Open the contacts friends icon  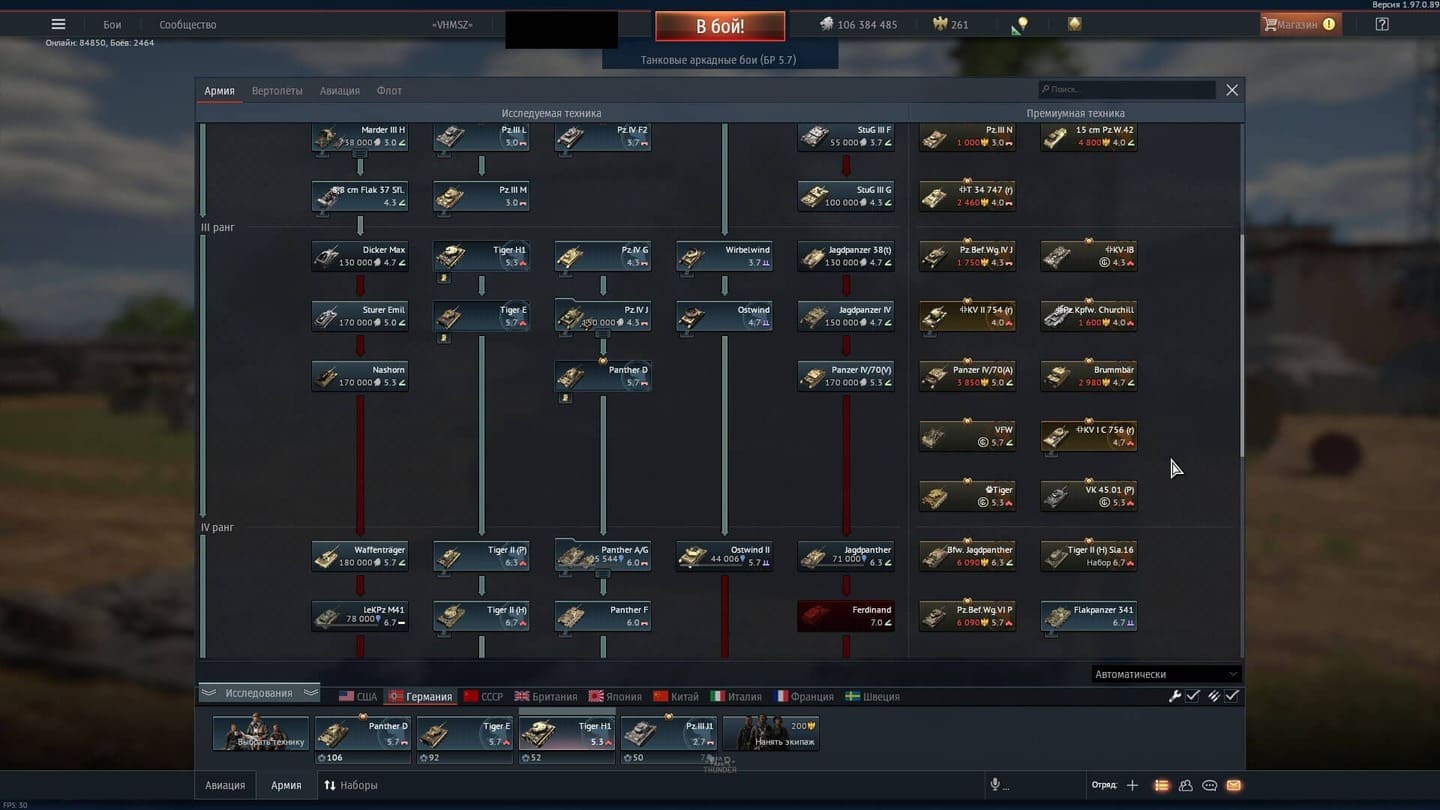1185,786
